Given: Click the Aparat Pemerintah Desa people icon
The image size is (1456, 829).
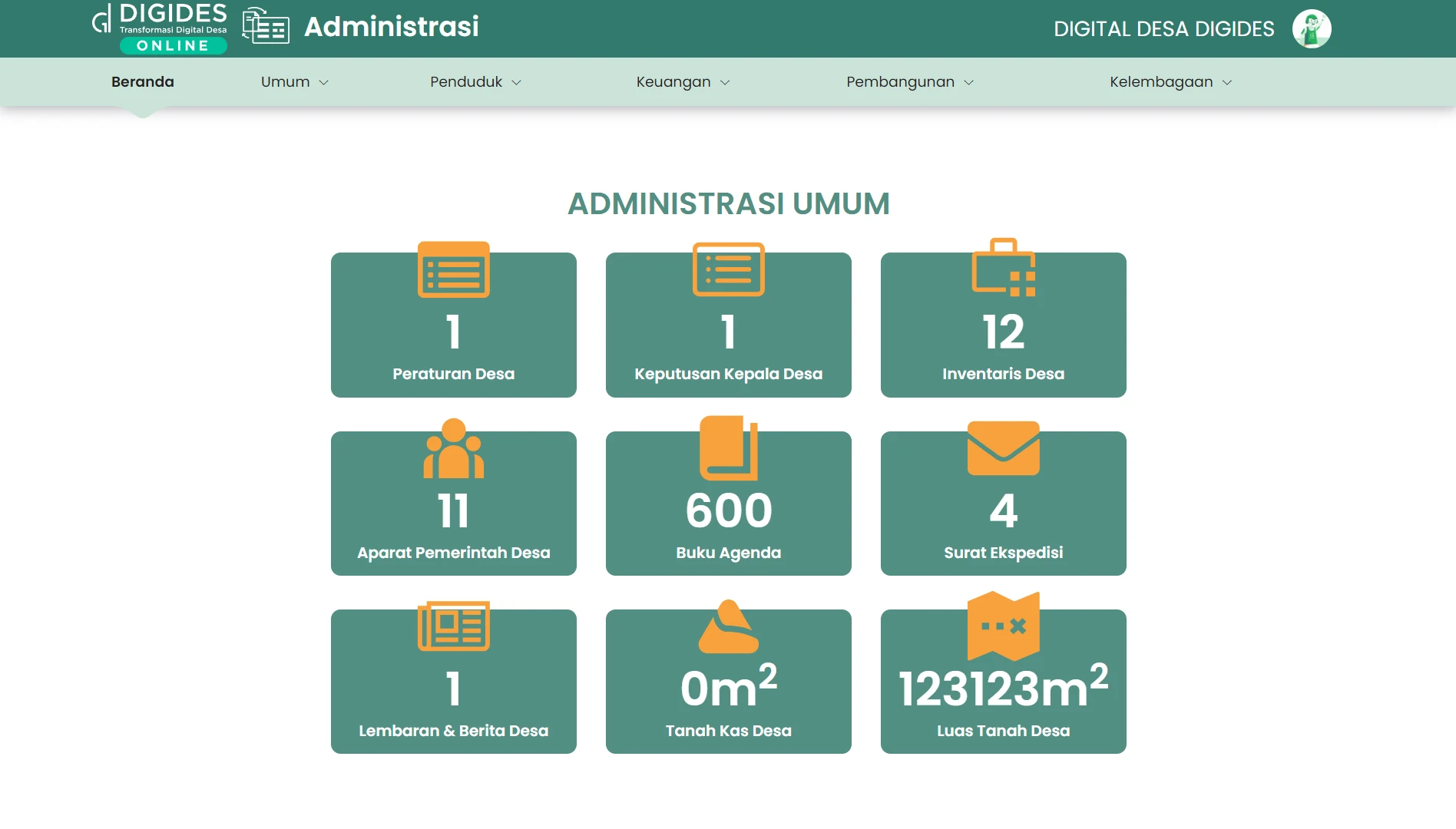Looking at the screenshot, I should pos(453,449).
